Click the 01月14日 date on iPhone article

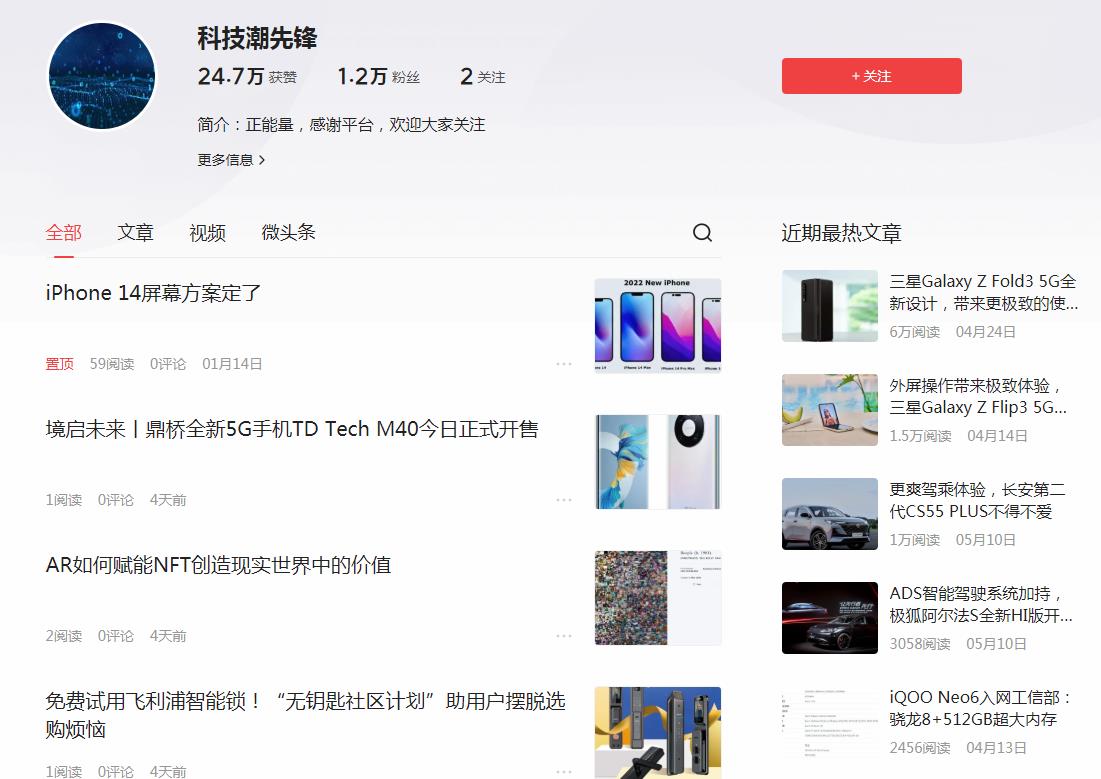point(232,364)
